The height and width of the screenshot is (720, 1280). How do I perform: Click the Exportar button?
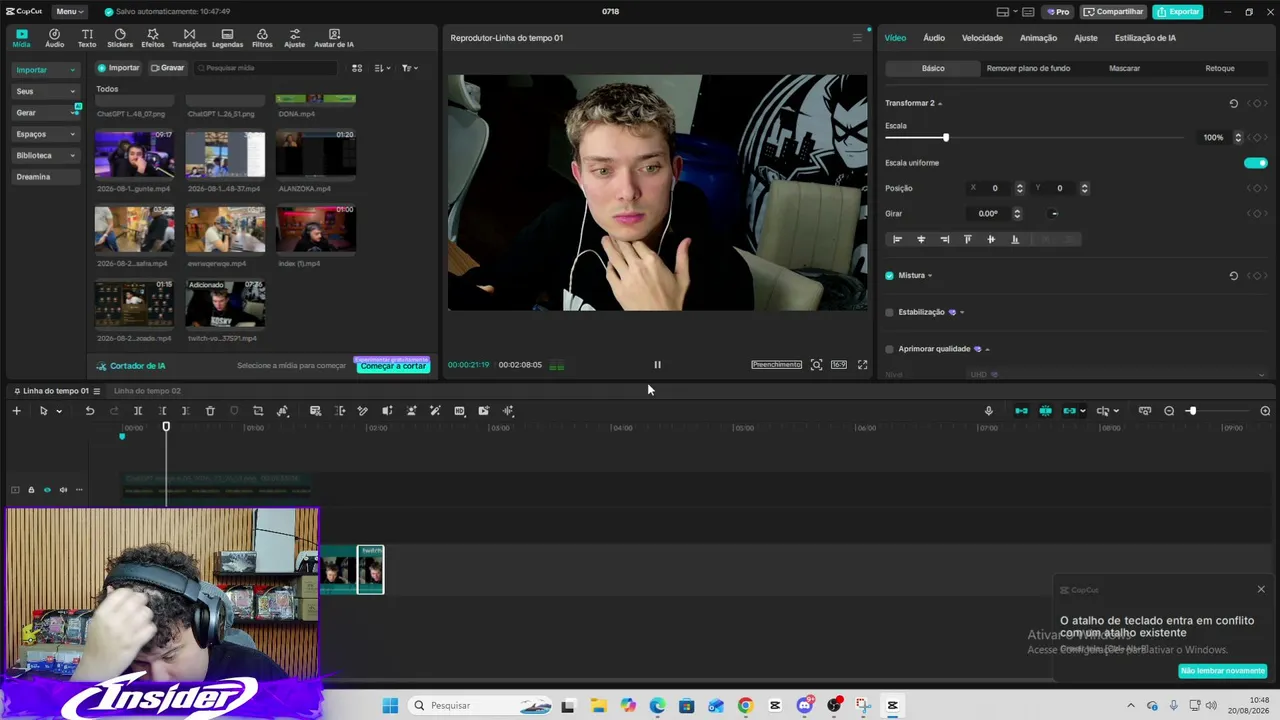(x=1177, y=12)
